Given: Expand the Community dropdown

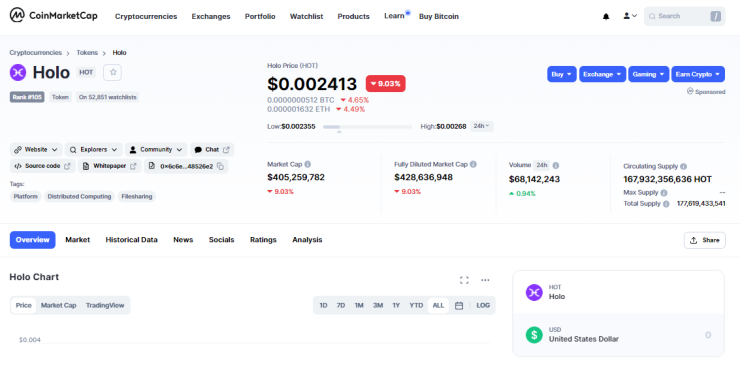Looking at the screenshot, I should click(156, 150).
